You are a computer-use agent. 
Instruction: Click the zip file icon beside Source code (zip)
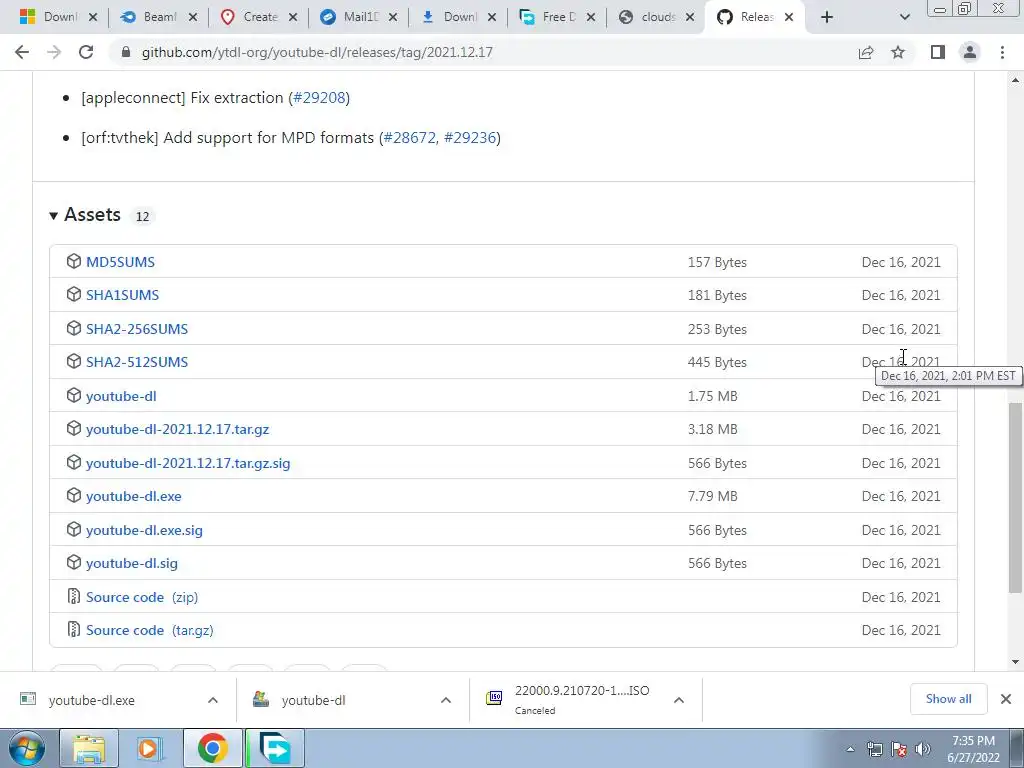pyautogui.click(x=74, y=596)
